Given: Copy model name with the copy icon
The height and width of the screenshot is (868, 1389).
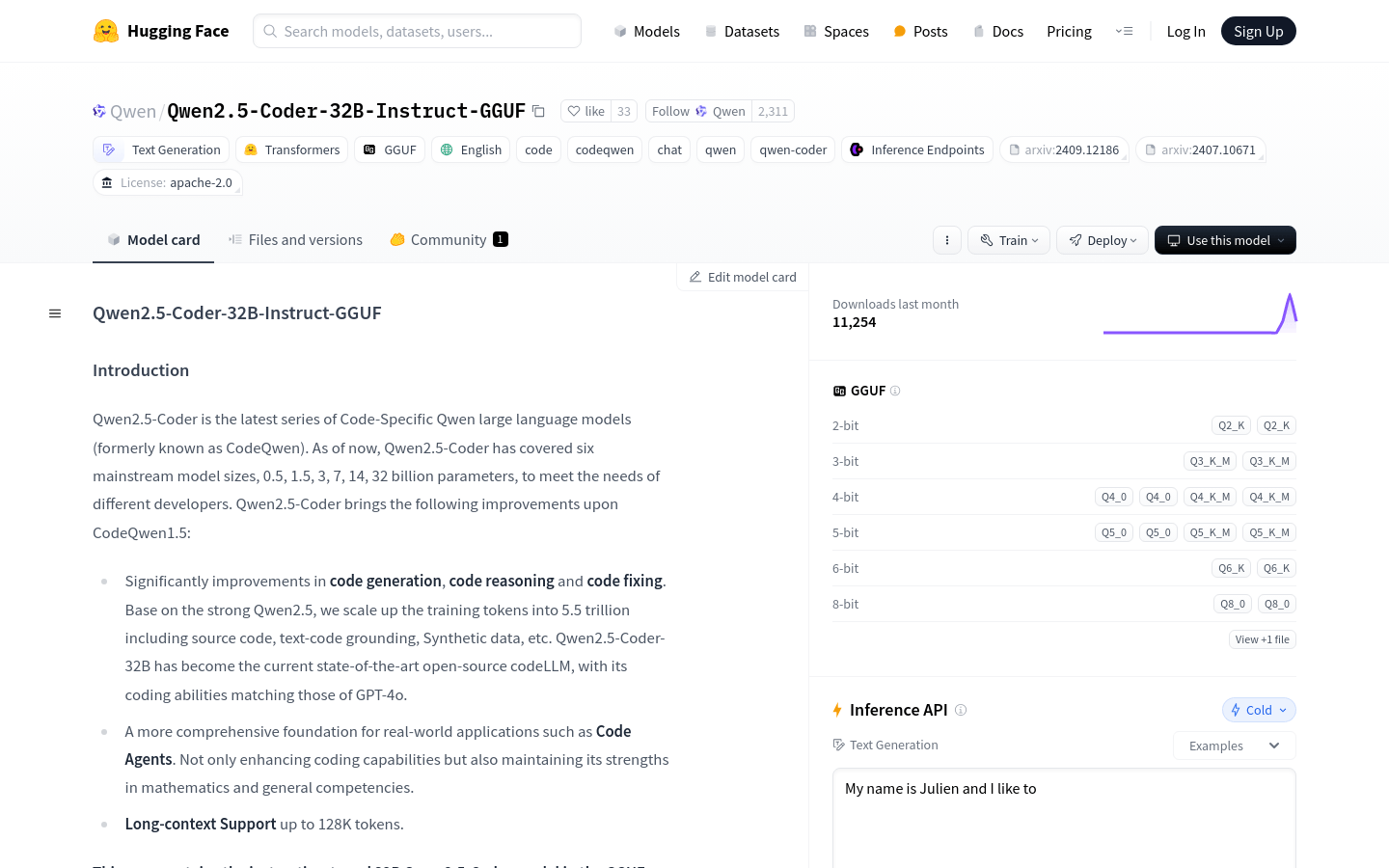Looking at the screenshot, I should click(539, 112).
